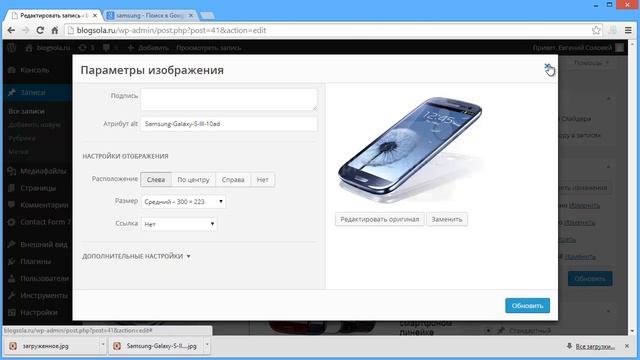Click the Атрибут alt input field
Viewport: 640px width, 360px height.
[229, 124]
